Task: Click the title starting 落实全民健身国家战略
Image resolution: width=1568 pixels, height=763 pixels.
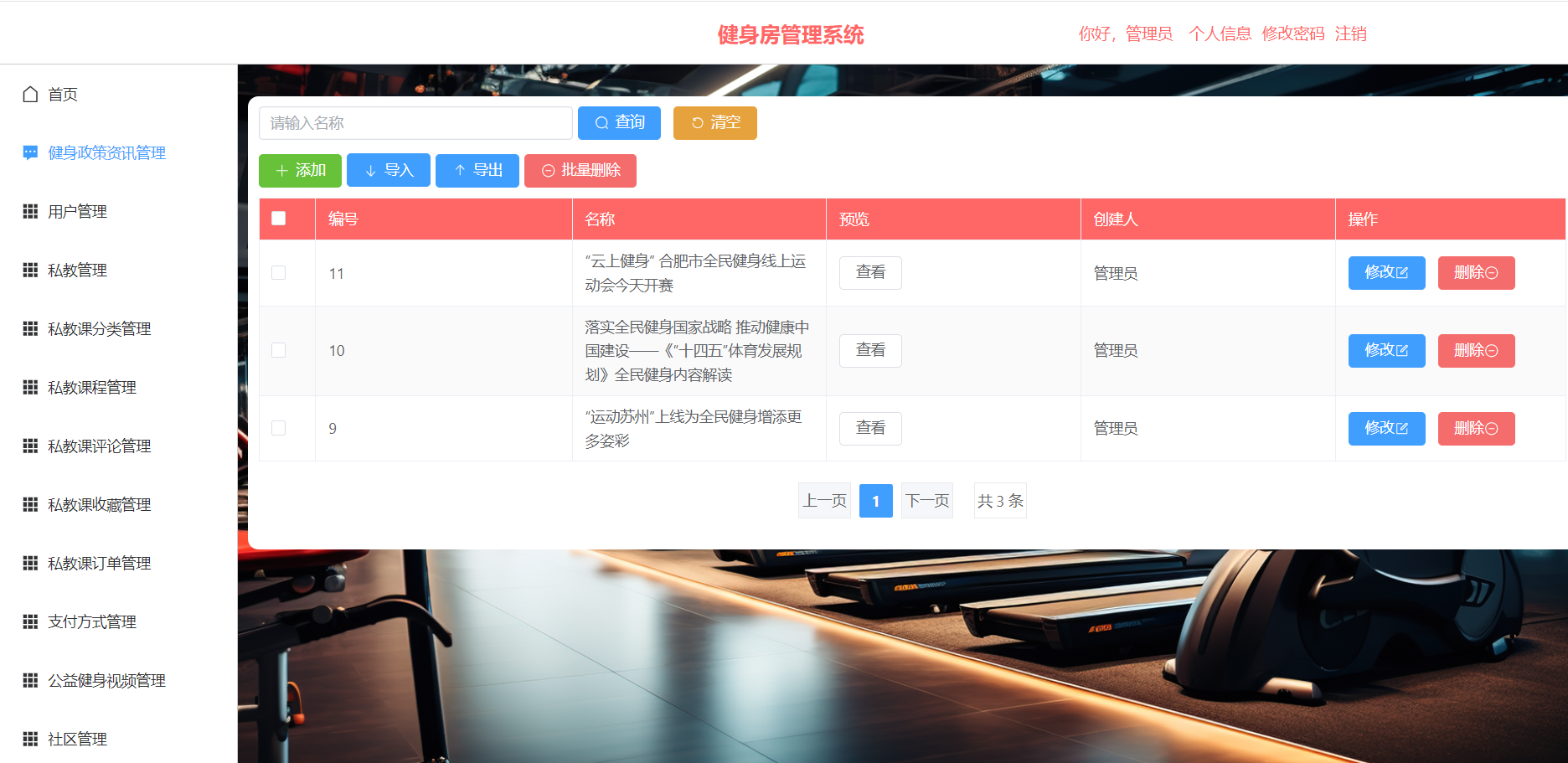Action: click(697, 351)
